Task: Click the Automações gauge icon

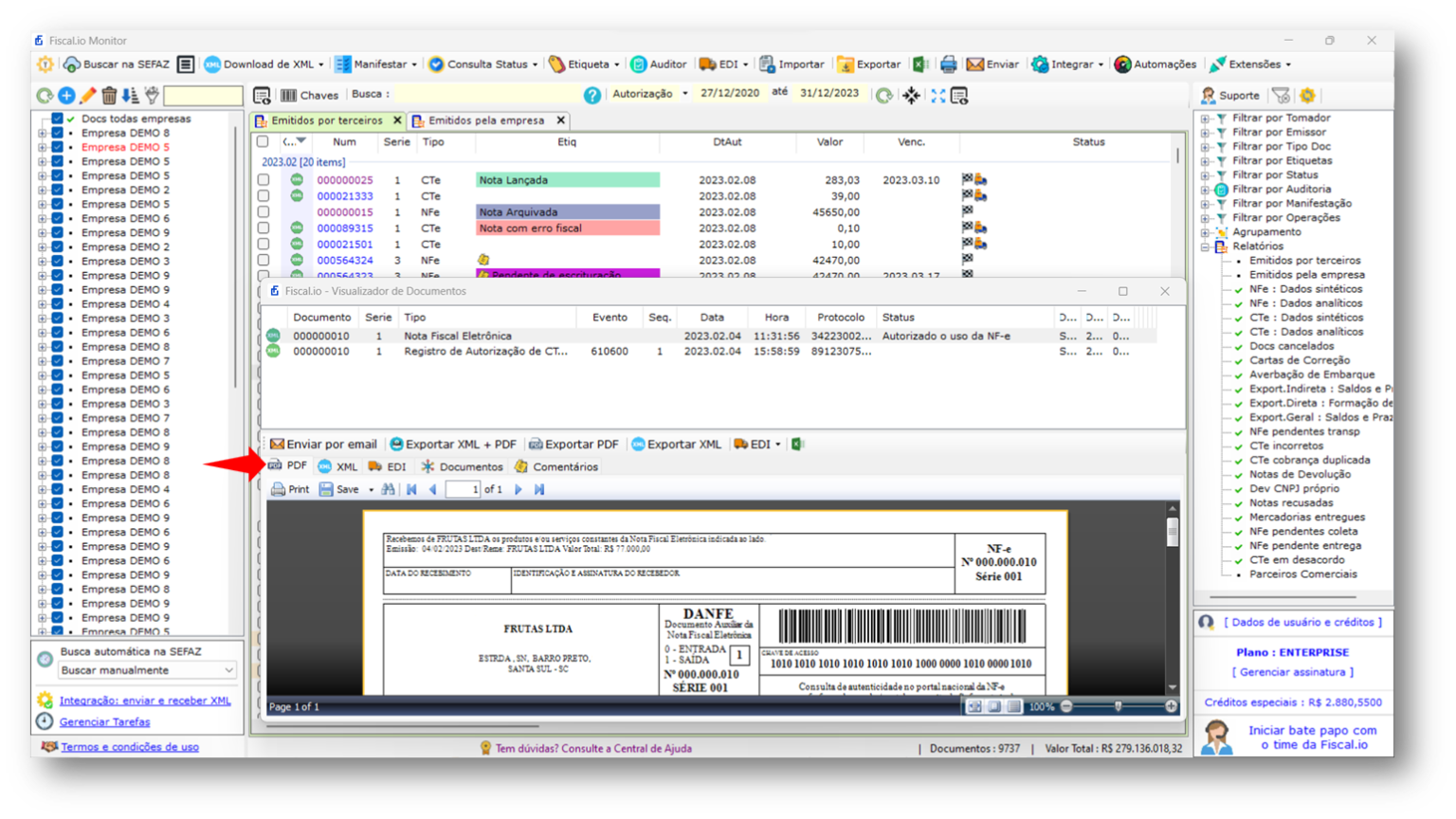Action: click(x=1124, y=64)
